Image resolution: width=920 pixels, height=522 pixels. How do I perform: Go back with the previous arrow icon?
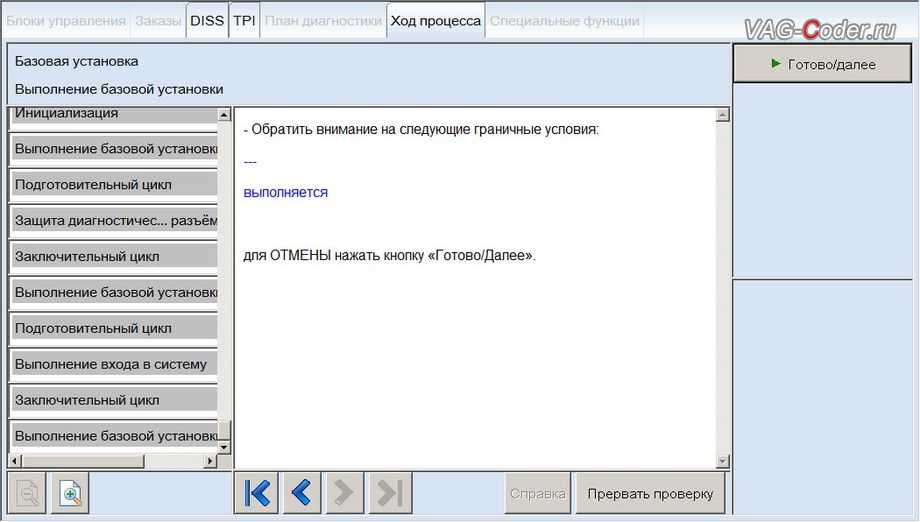[300, 493]
